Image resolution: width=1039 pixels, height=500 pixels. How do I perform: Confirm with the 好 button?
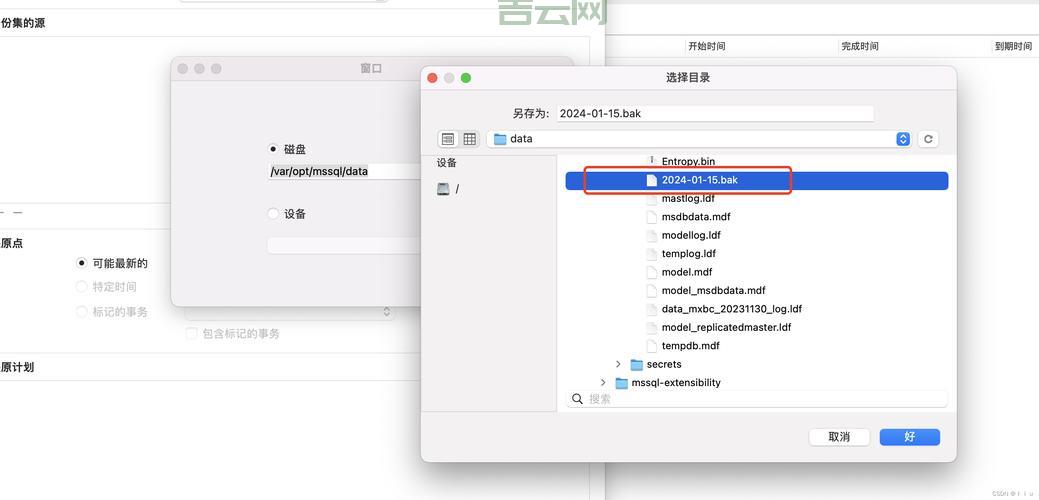coord(910,437)
